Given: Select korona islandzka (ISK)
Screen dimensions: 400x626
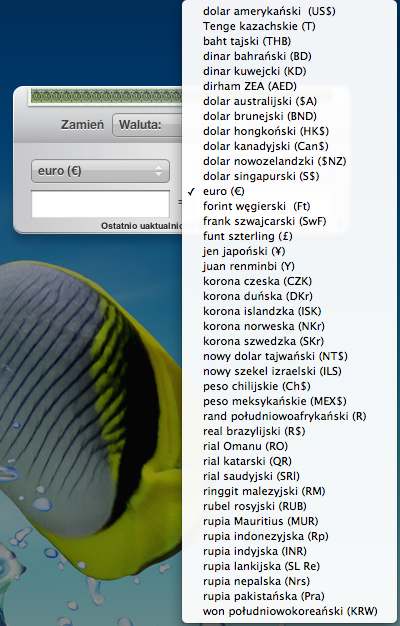Looking at the screenshot, I should point(289,311).
